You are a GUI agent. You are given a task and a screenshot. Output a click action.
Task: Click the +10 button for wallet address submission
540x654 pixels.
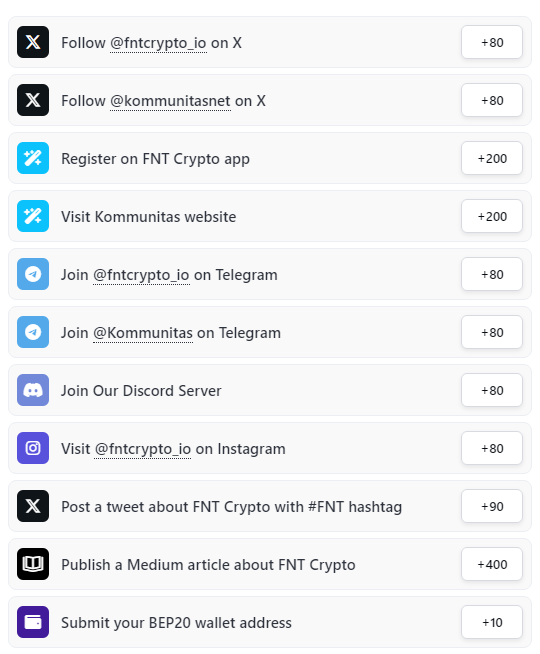coord(492,622)
